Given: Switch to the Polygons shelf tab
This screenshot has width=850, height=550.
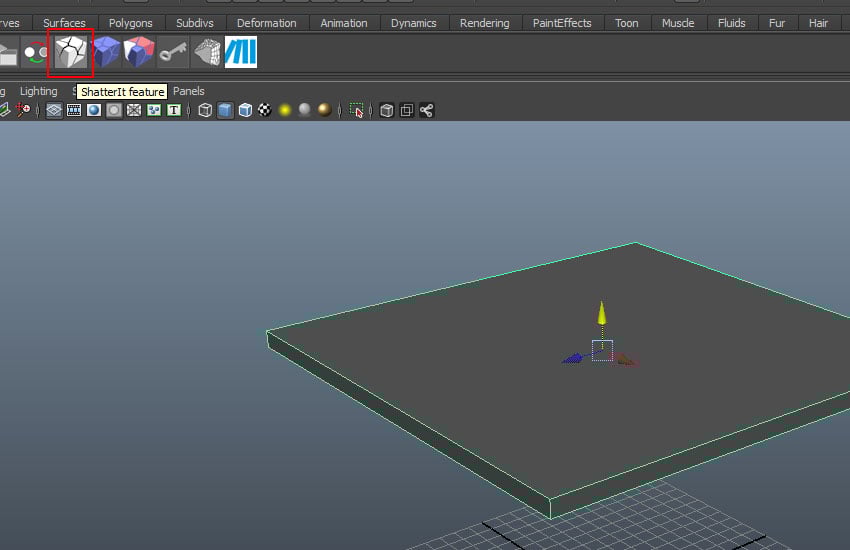Looking at the screenshot, I should point(130,23).
